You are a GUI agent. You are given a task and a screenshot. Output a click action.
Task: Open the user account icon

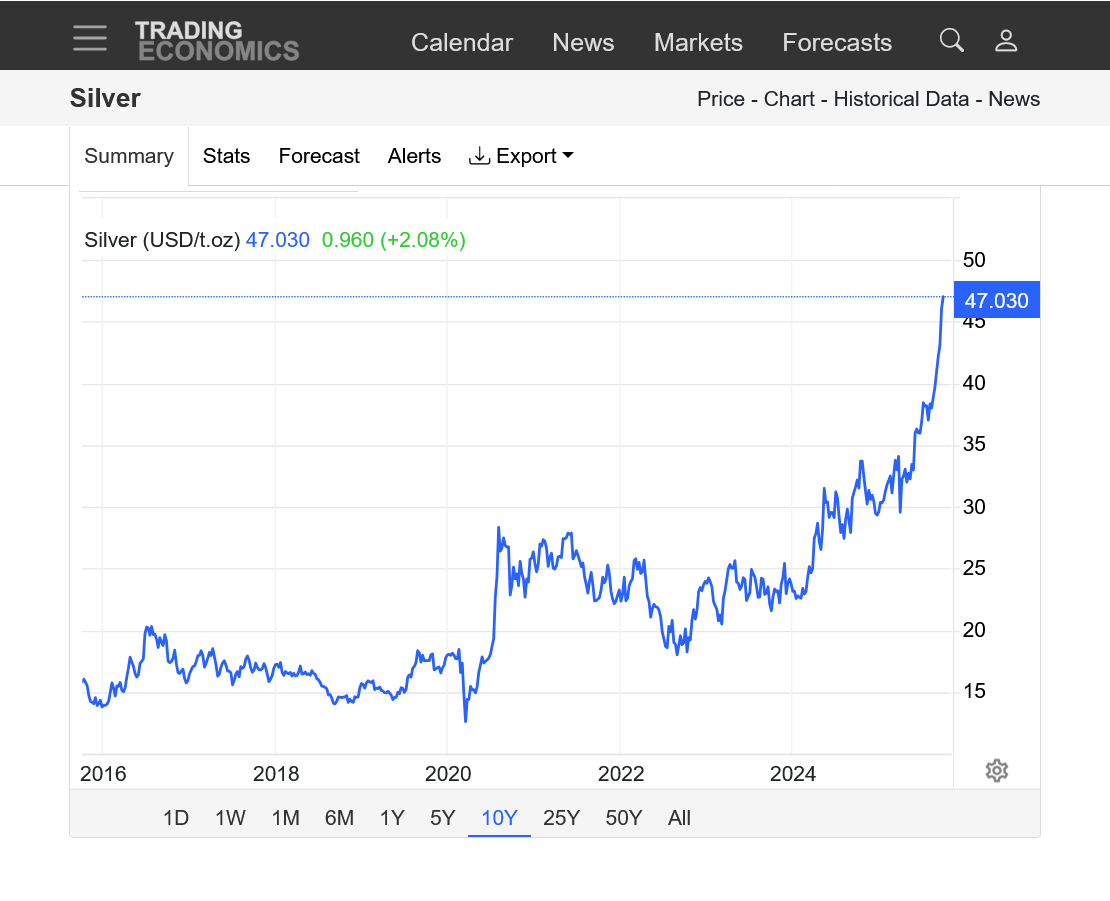point(1006,40)
